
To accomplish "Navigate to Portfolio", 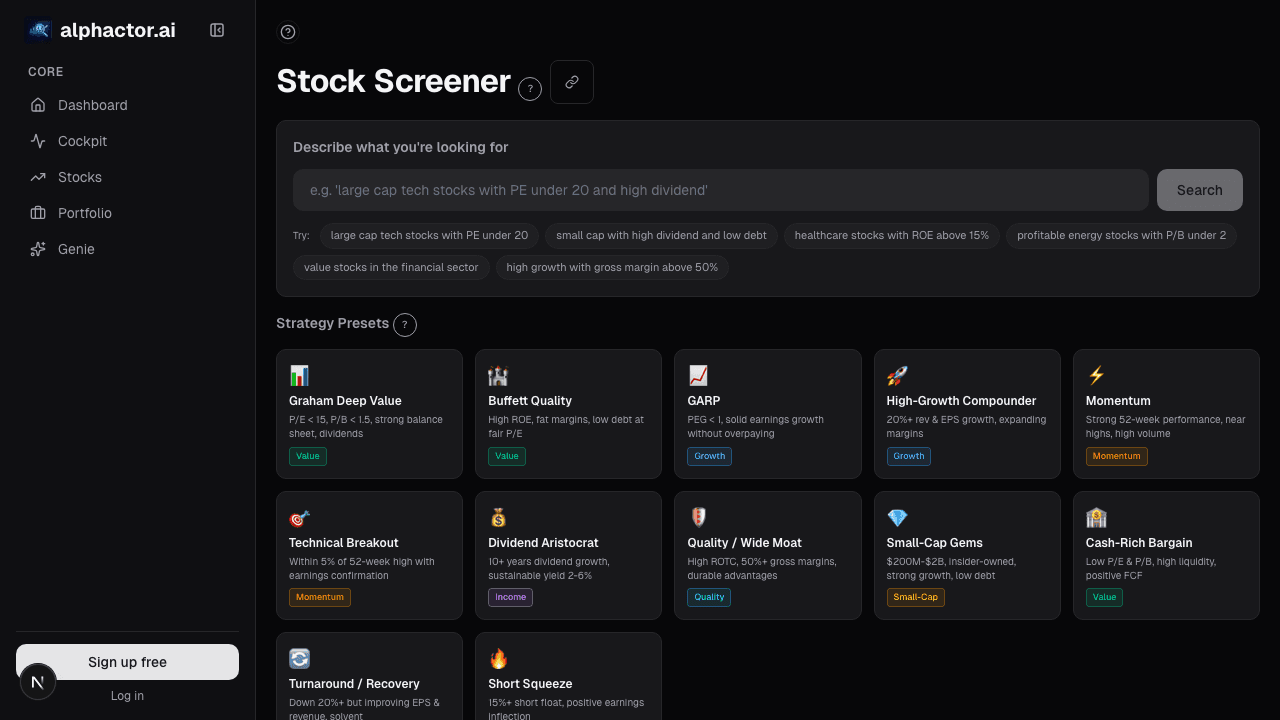I will pos(127,213).
